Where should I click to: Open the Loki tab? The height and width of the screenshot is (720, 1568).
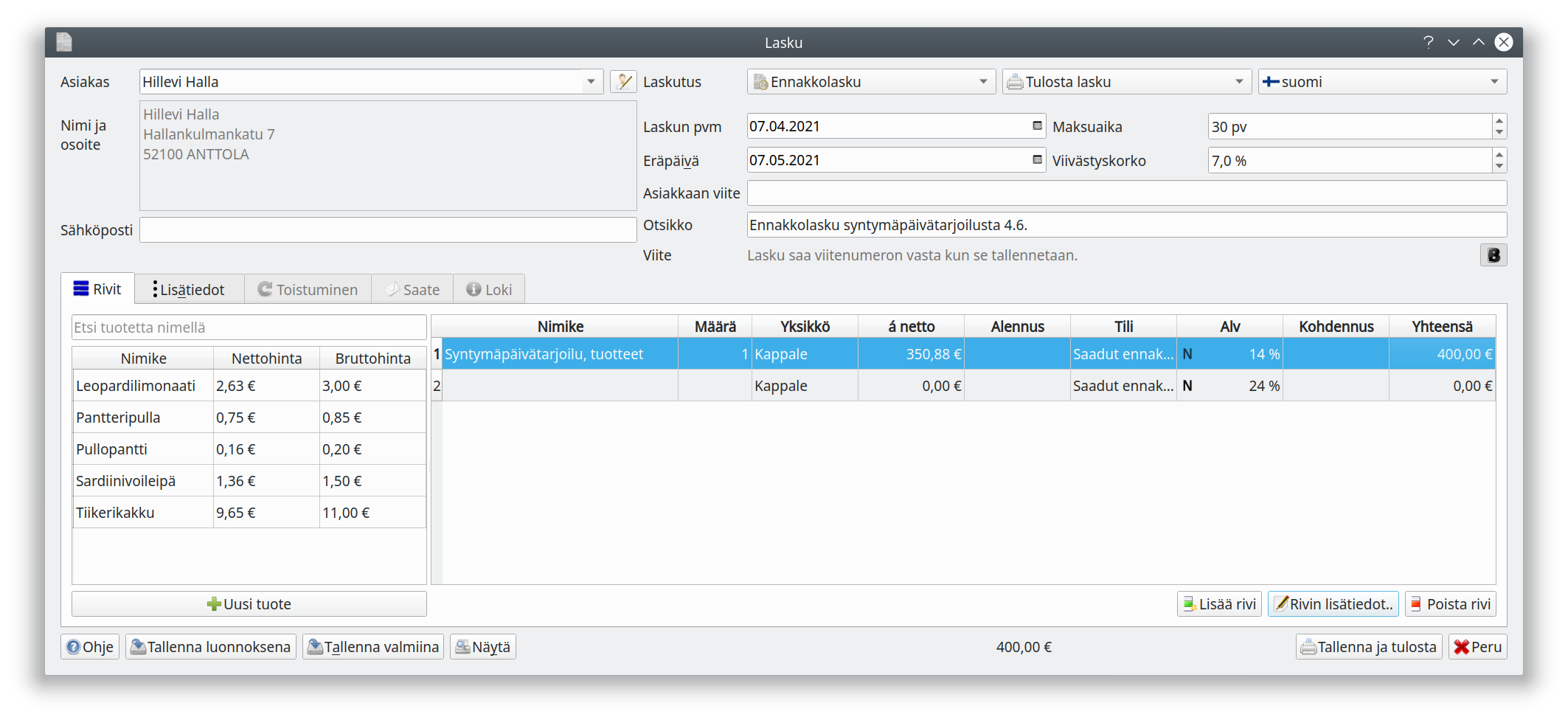pyautogui.click(x=489, y=290)
